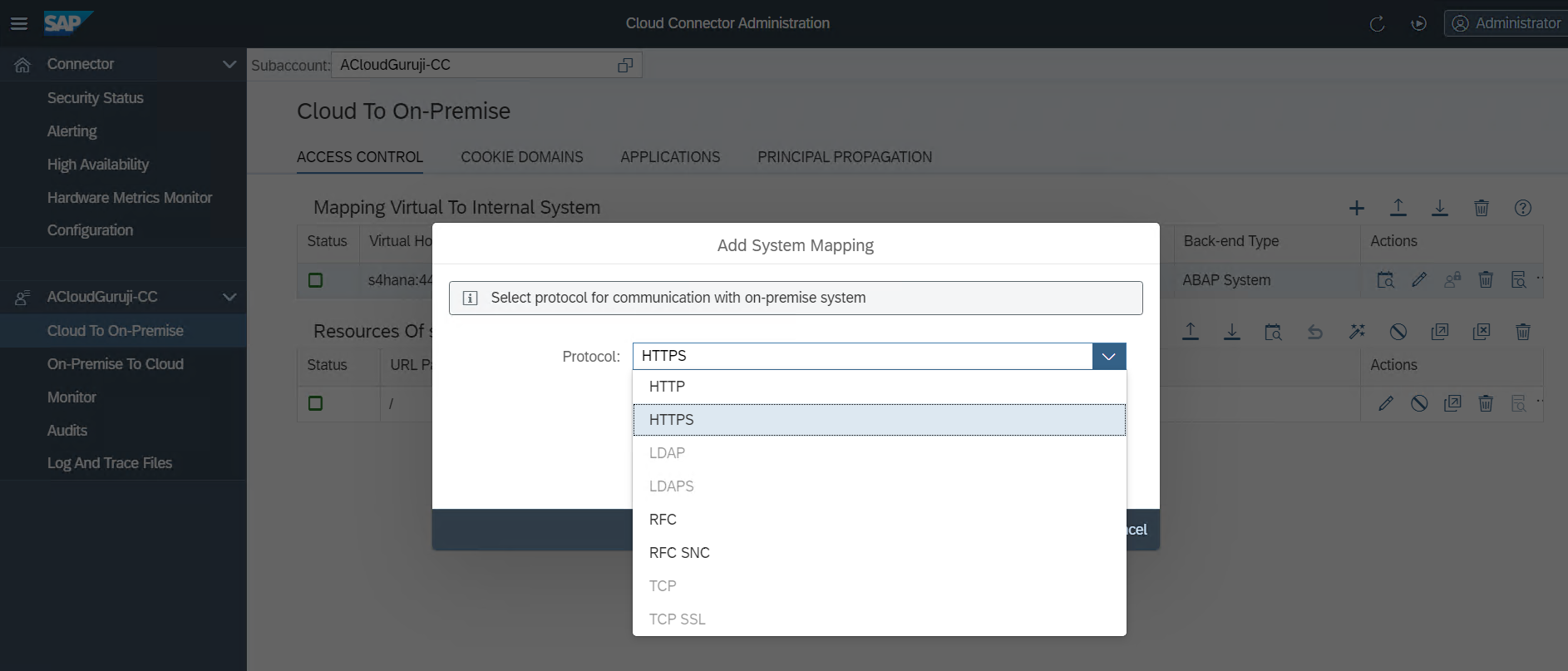Open the Principal Propagation tab
Screen dimensions: 1568x671
(844, 157)
